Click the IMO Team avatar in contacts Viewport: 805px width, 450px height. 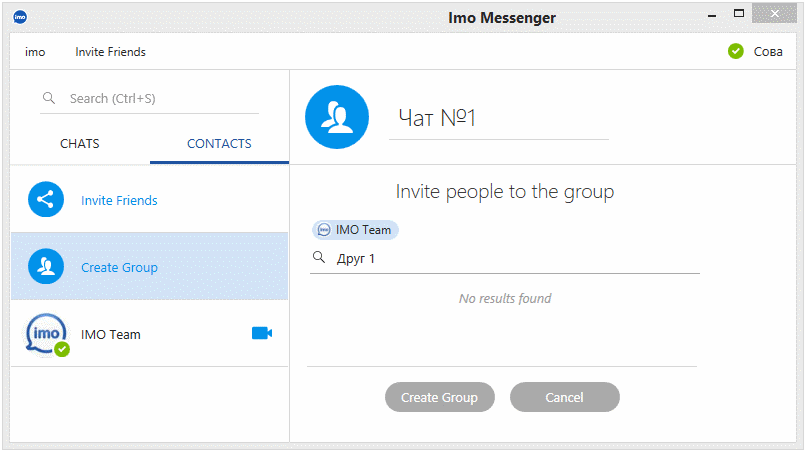pyautogui.click(x=46, y=334)
